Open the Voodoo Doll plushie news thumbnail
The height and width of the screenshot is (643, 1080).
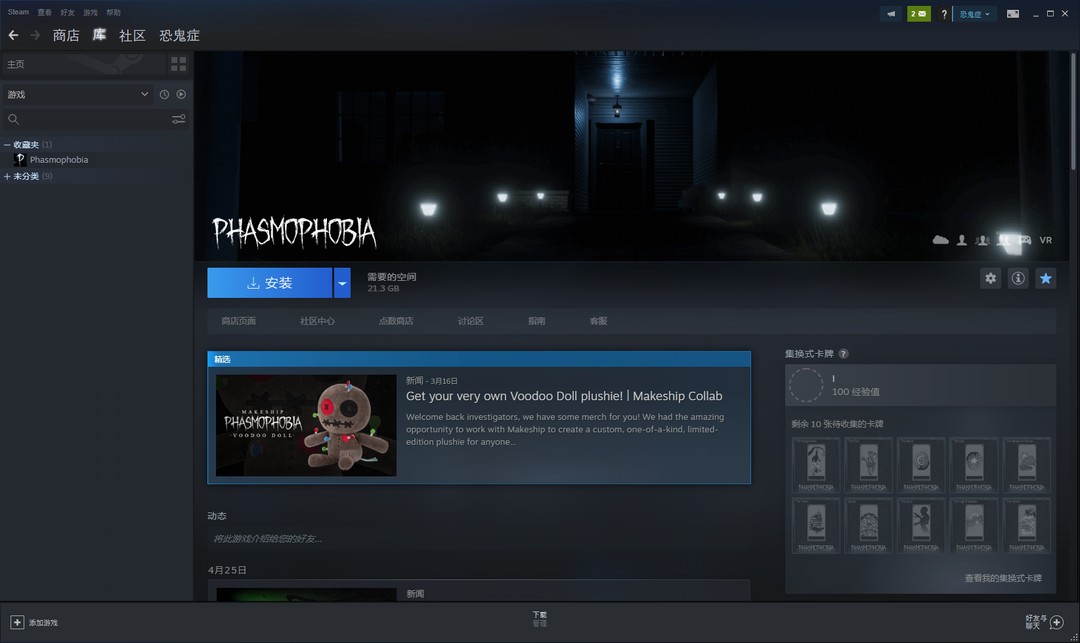tap(306, 425)
